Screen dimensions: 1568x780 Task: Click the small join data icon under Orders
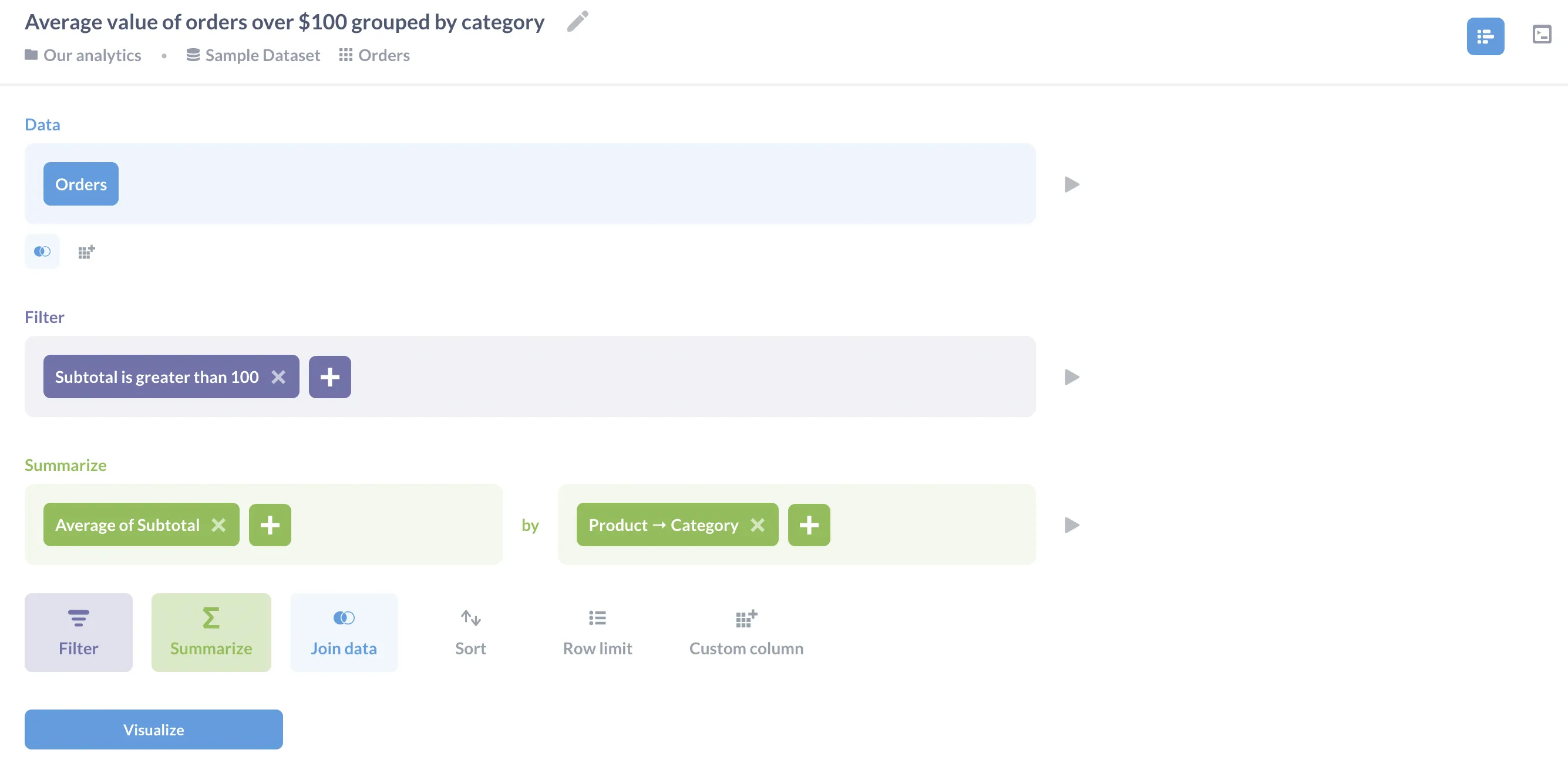point(42,251)
